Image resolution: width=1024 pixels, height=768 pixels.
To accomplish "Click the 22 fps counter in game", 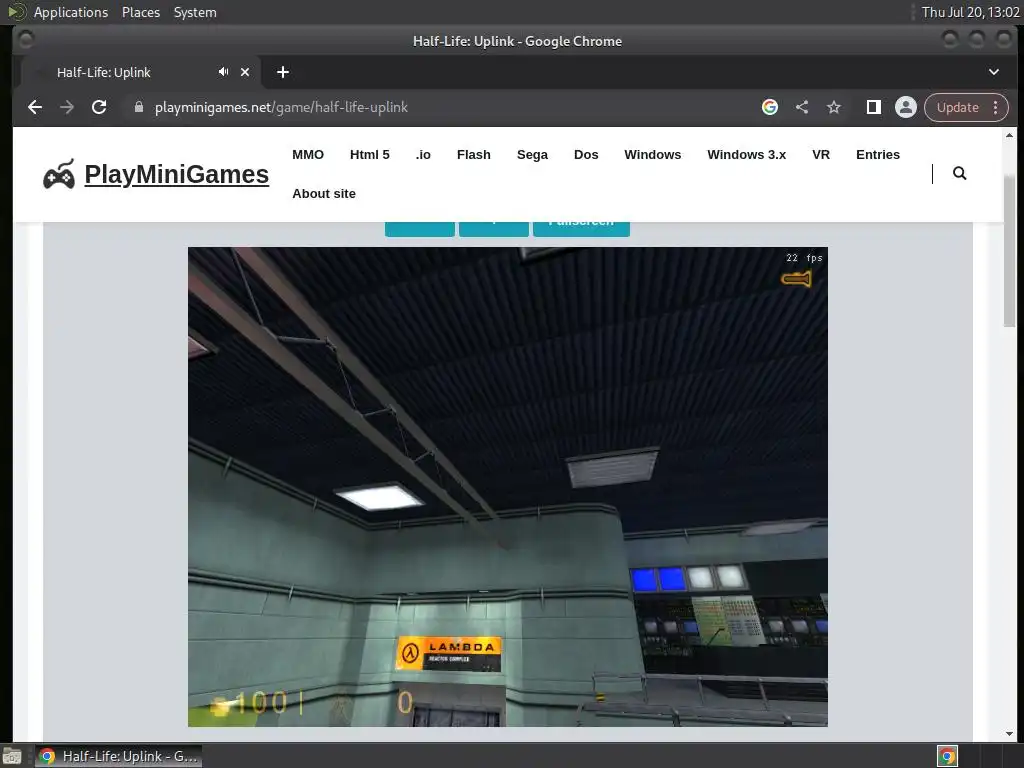I will [x=804, y=258].
